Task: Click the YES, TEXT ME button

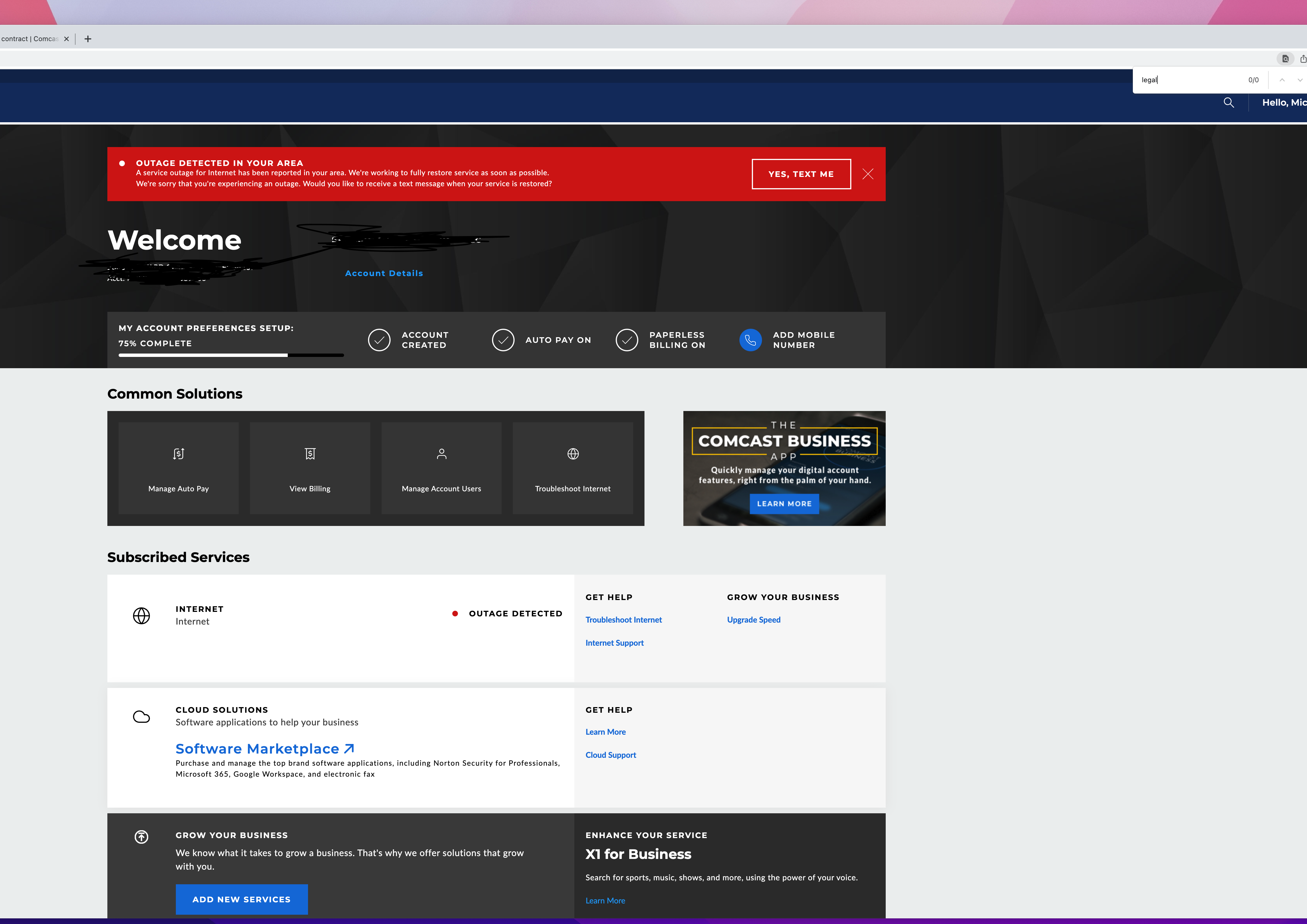Action: 801,174
